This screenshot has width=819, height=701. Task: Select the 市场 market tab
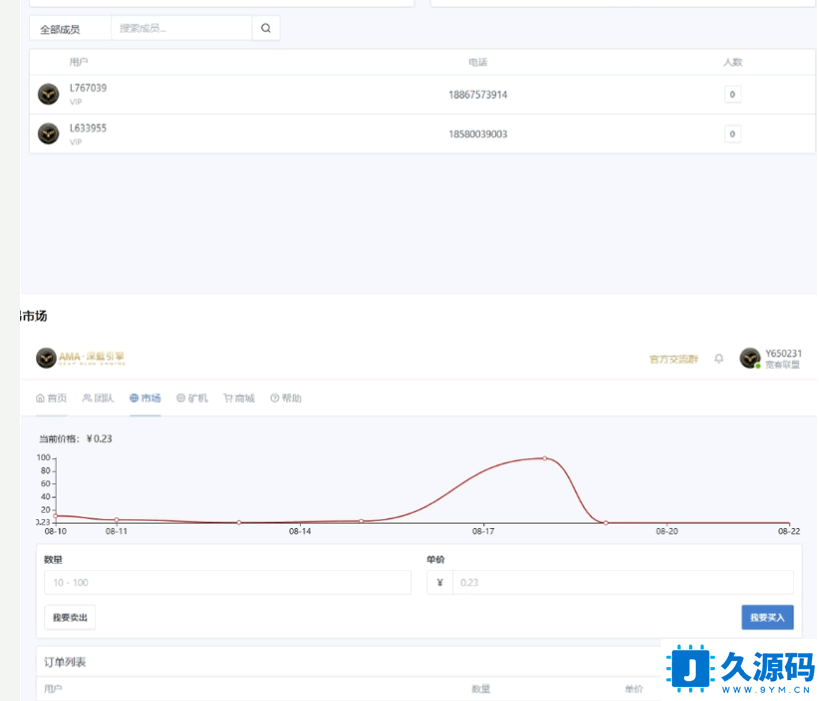pos(145,398)
